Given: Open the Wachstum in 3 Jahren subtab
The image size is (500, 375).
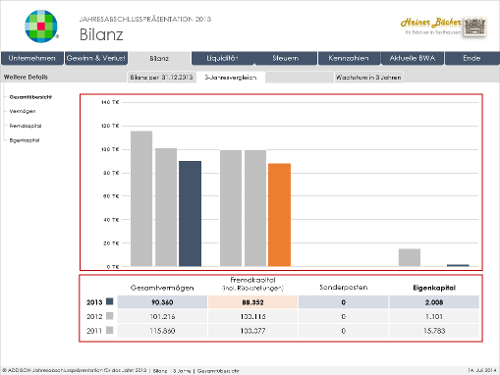Looking at the screenshot, I should [369, 77].
